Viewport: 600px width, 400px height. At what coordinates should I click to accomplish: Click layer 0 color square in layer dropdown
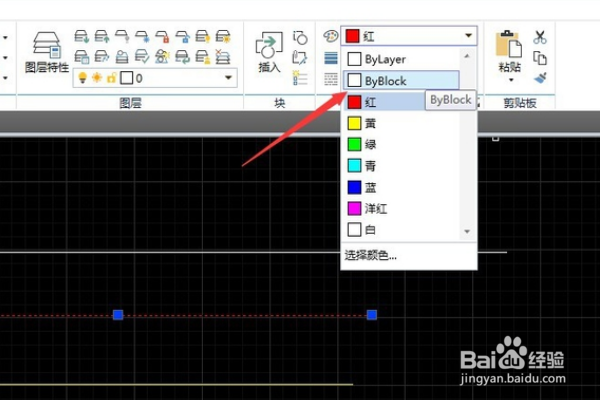pyautogui.click(x=126, y=78)
